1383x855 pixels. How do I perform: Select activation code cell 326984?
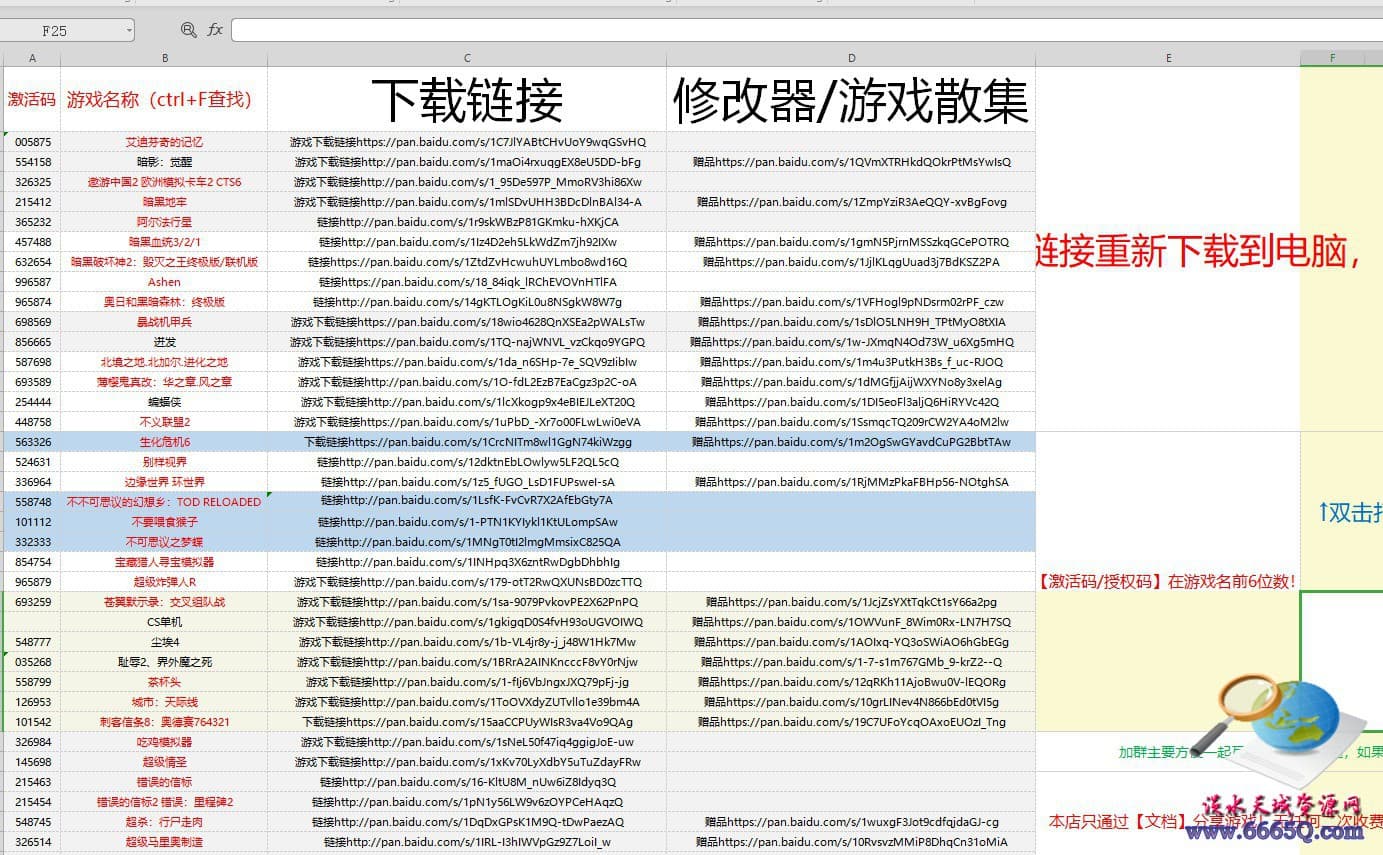point(32,742)
